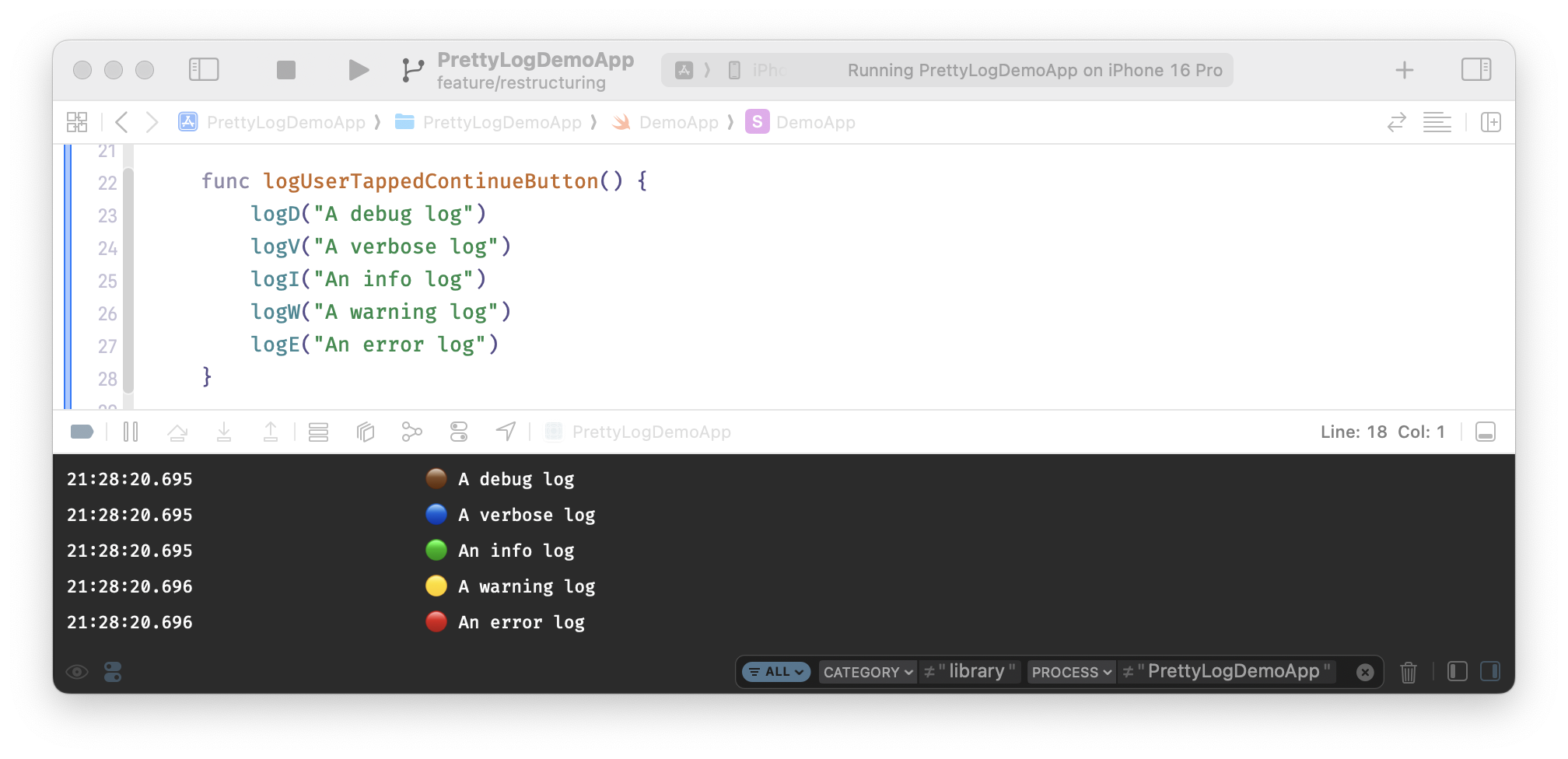Open the related items grid menu

coord(77,122)
